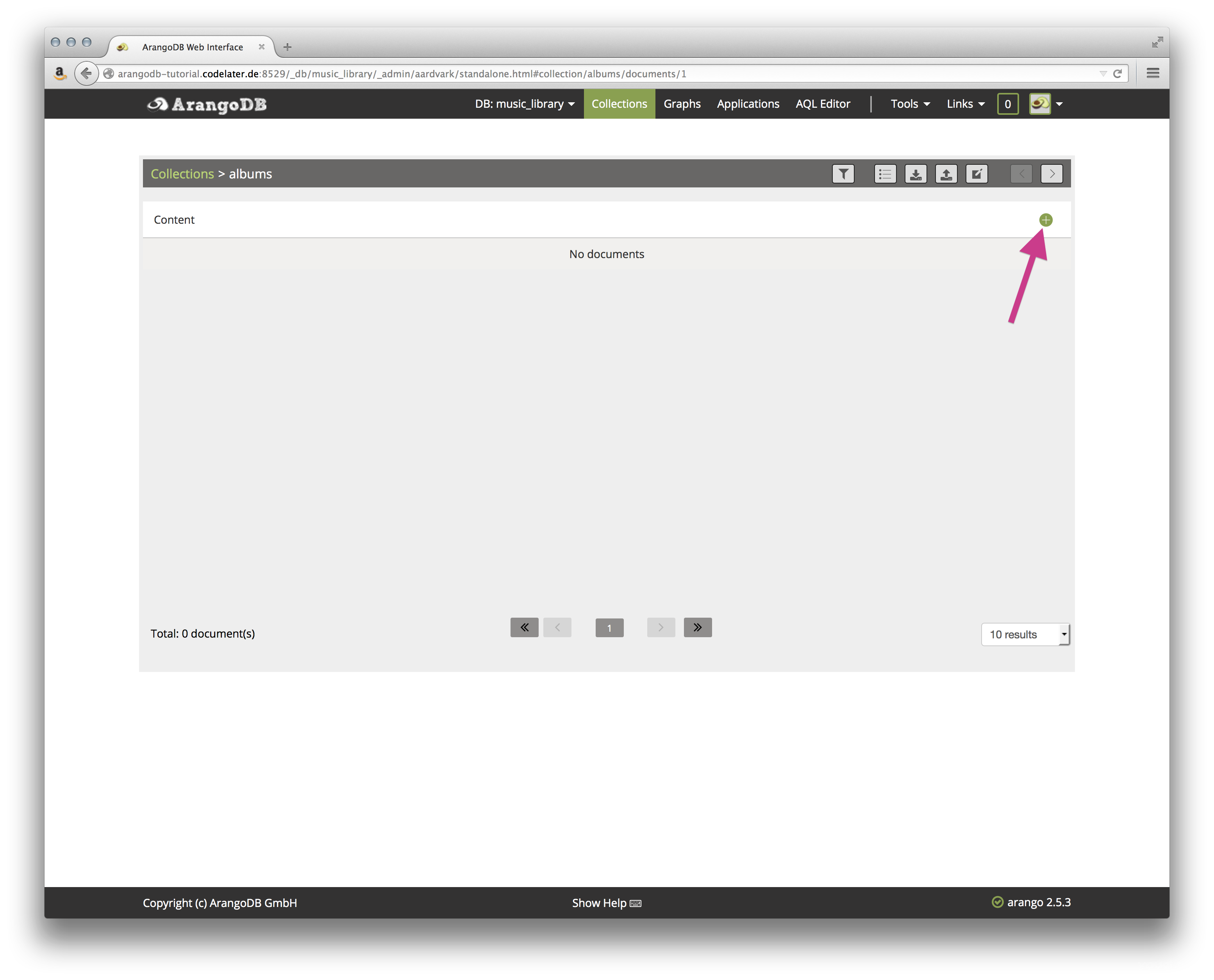Click the notification counter badge zero
Screen dimensions: 1214x980
(1009, 103)
